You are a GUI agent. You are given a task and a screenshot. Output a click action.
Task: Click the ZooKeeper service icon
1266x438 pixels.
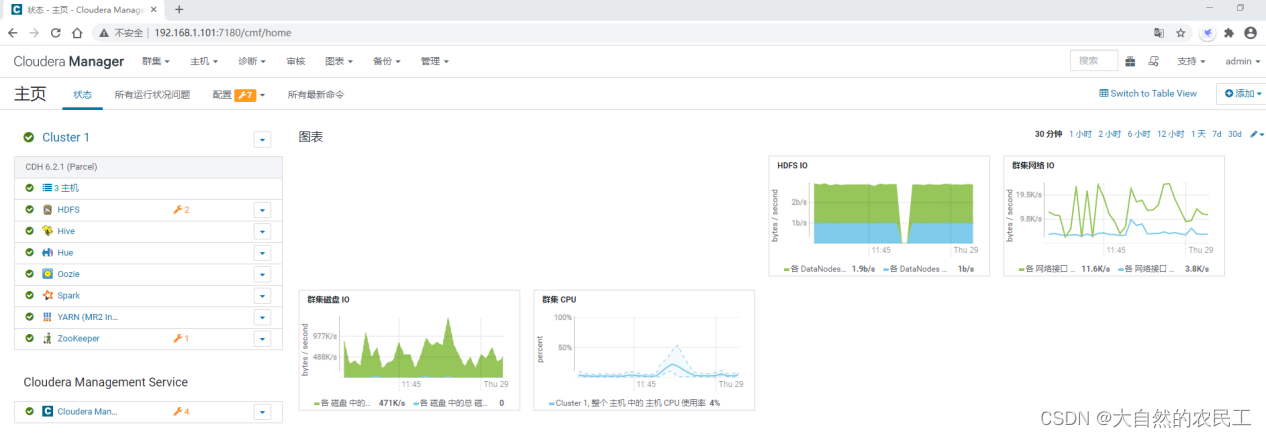tap(47, 339)
